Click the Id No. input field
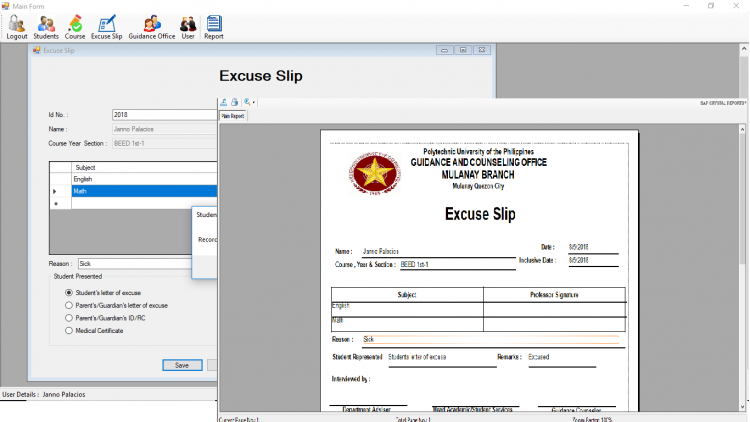 pyautogui.click(x=165, y=115)
